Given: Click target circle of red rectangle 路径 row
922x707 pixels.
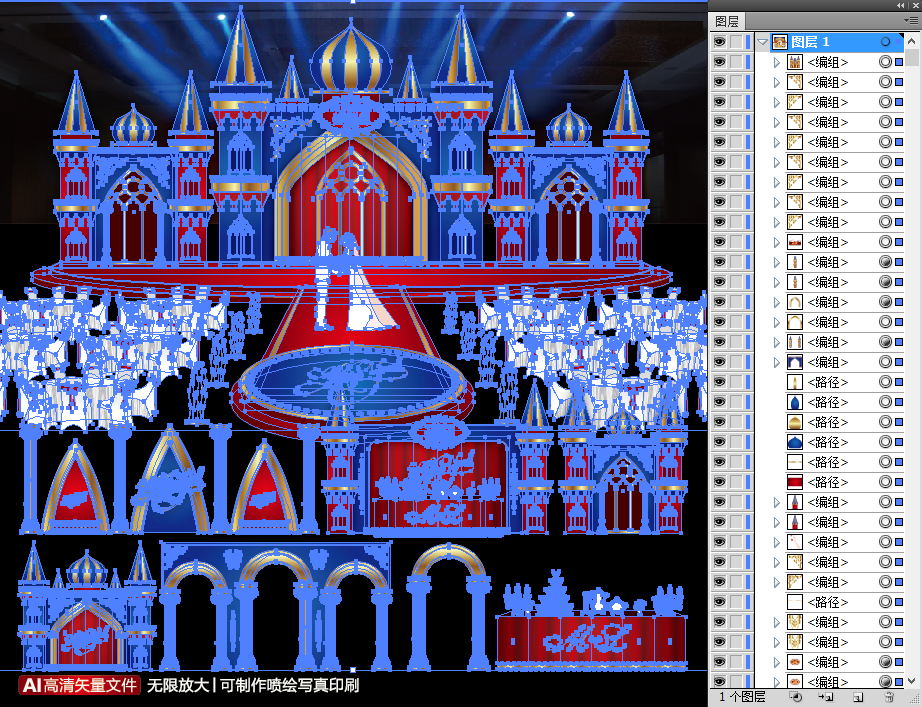Looking at the screenshot, I should coord(885,482).
